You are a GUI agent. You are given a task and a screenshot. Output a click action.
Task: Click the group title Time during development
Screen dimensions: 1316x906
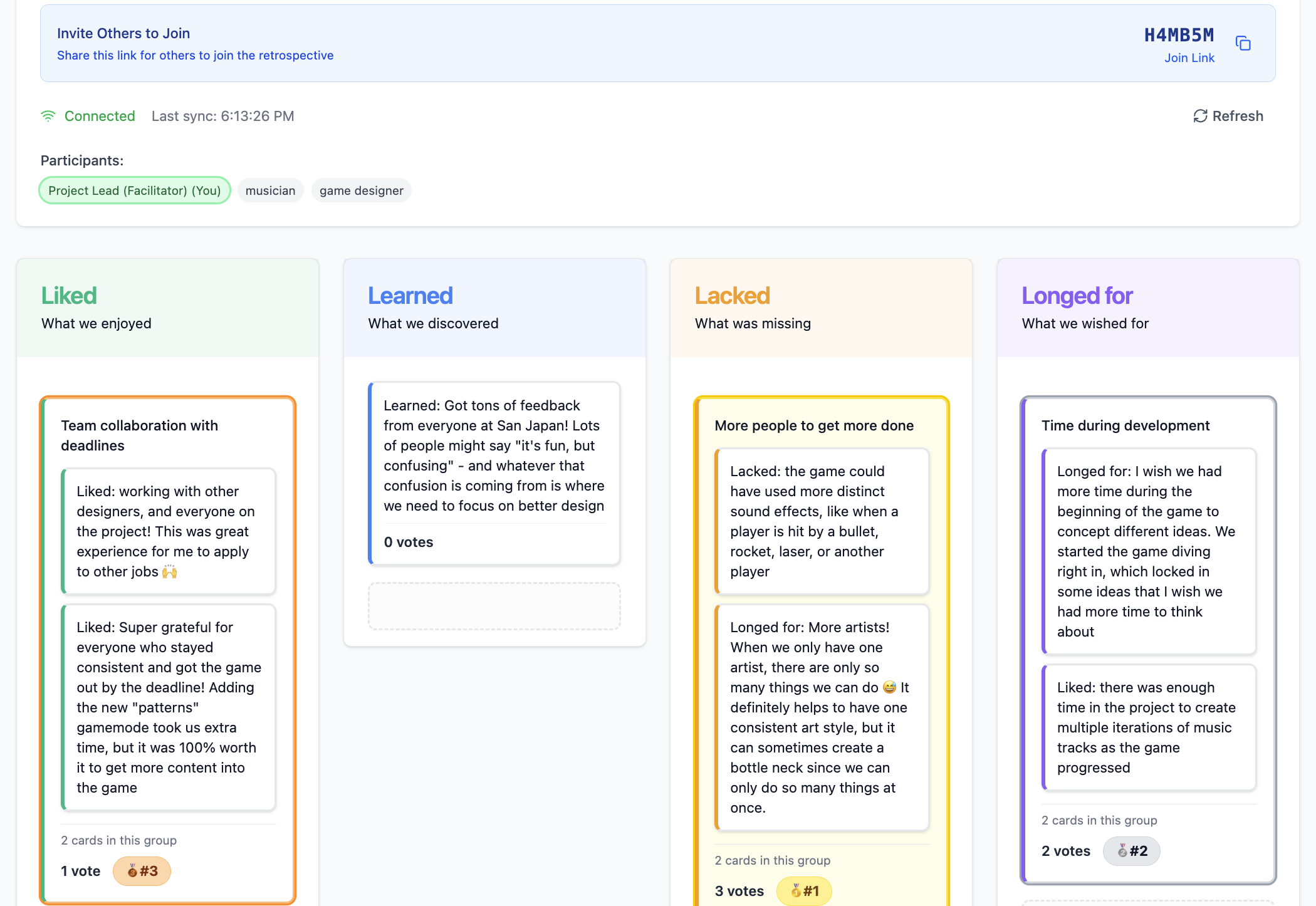point(1125,425)
